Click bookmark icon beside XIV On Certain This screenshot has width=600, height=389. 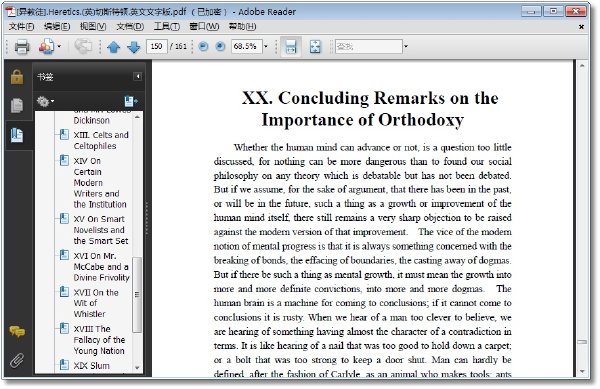point(64,160)
